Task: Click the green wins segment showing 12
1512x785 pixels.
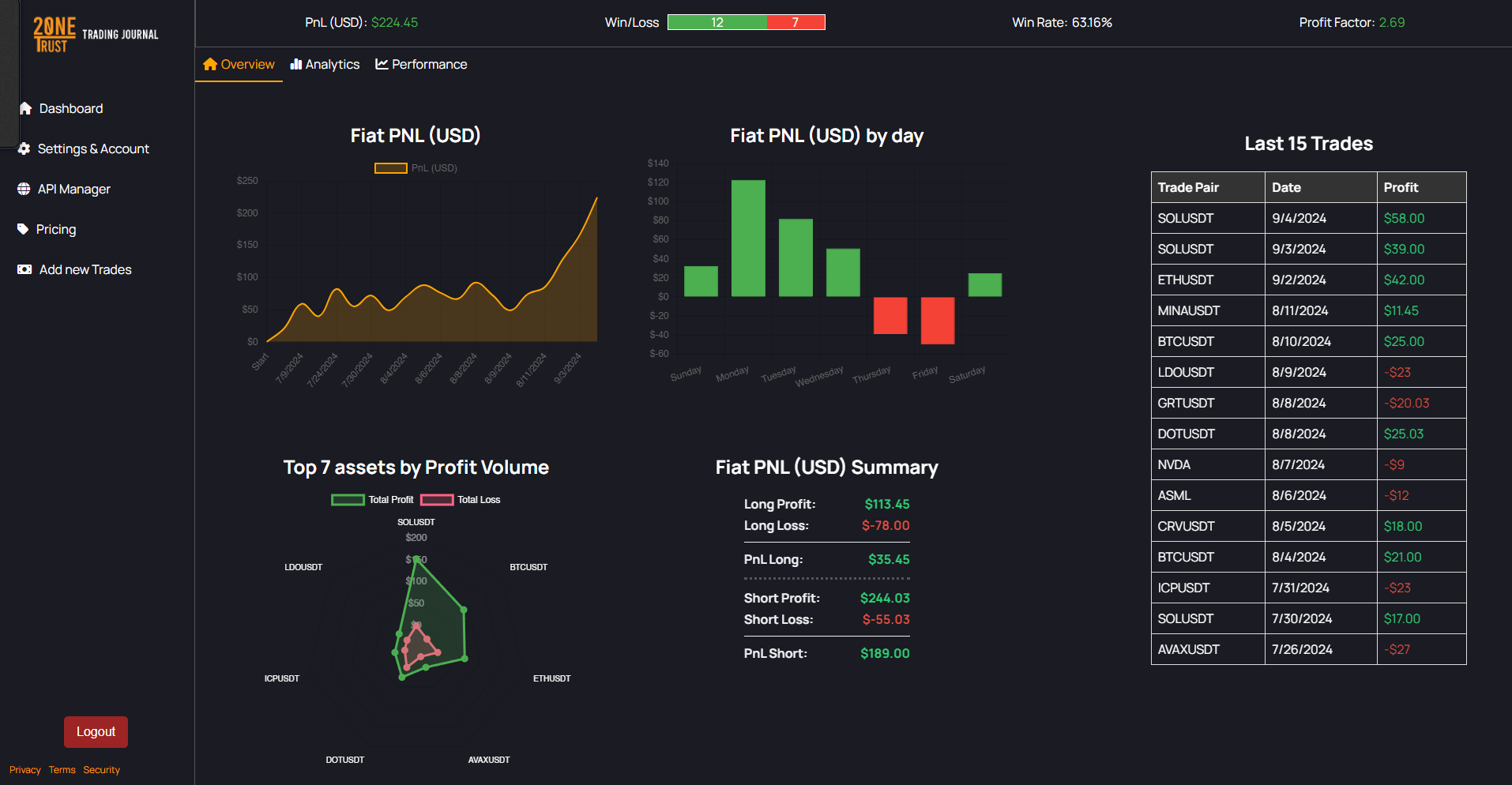Action: (717, 22)
